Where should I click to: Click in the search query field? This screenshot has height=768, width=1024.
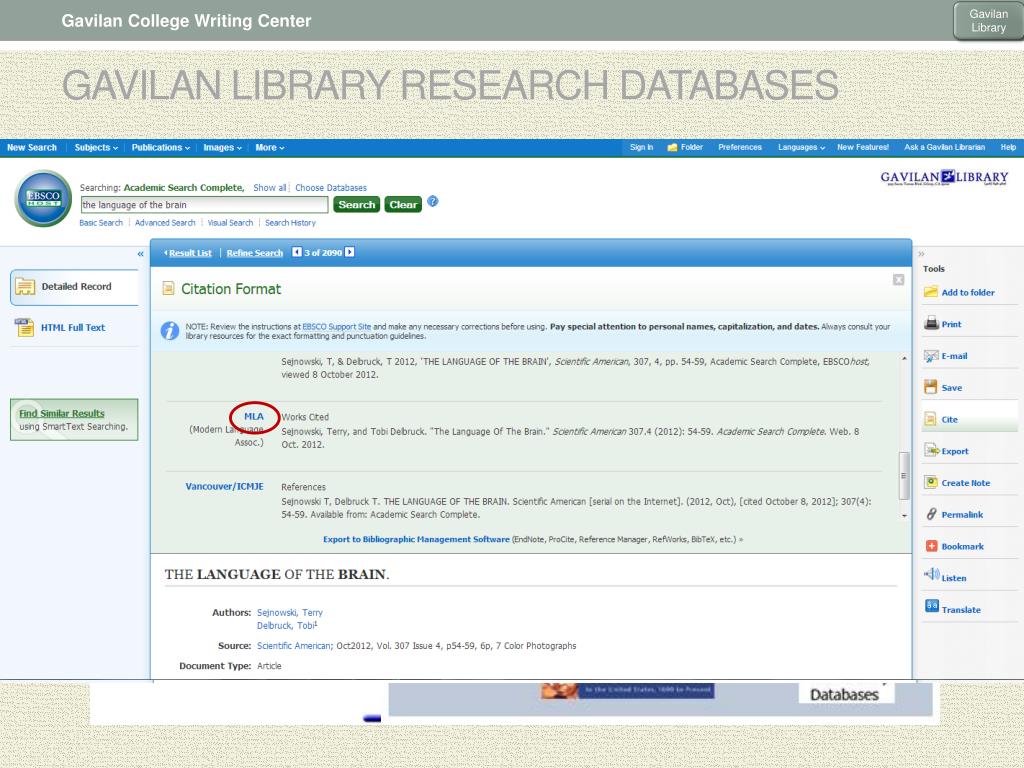point(204,204)
